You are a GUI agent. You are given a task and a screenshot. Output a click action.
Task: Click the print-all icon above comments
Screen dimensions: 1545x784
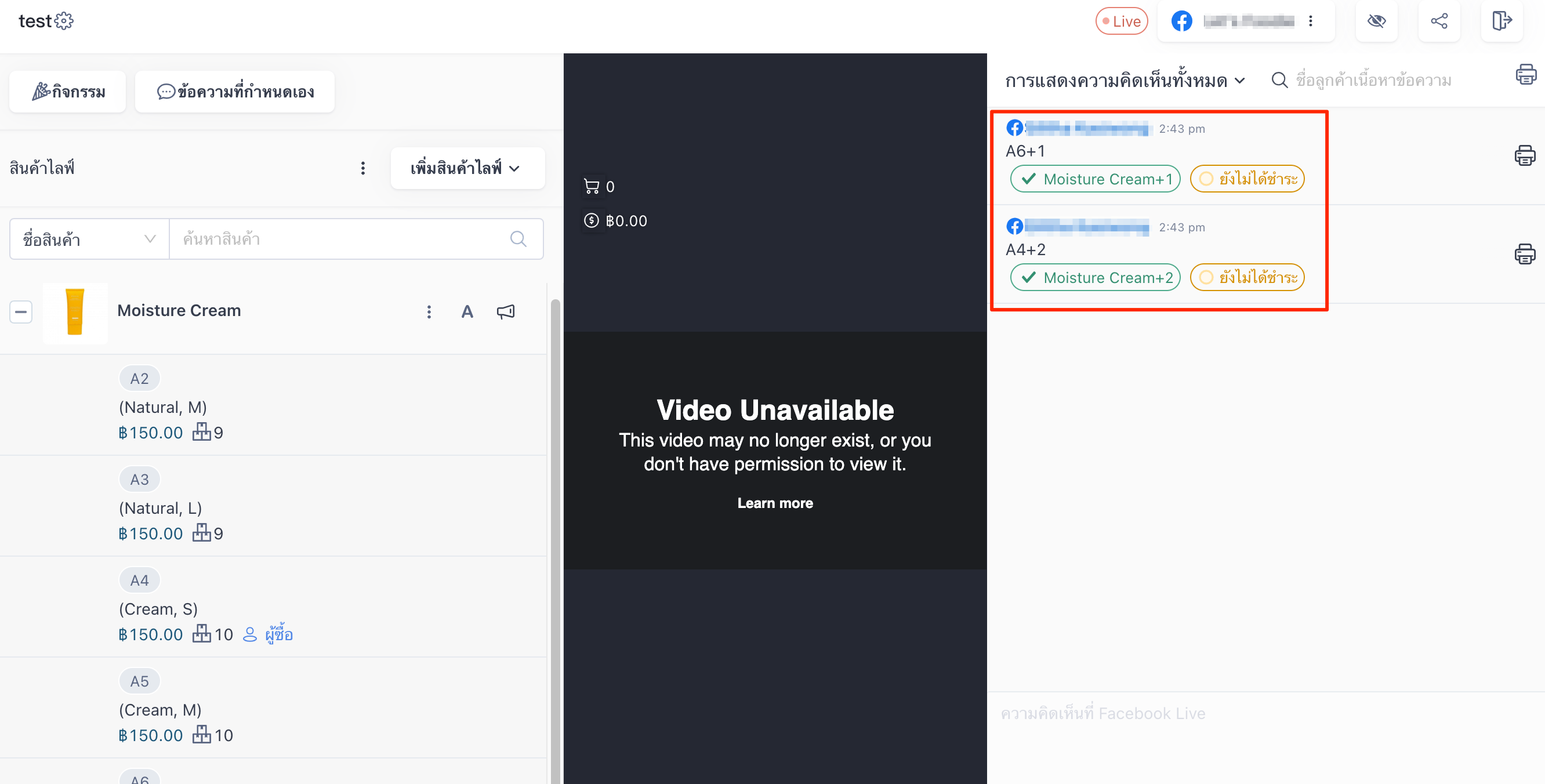click(1526, 74)
